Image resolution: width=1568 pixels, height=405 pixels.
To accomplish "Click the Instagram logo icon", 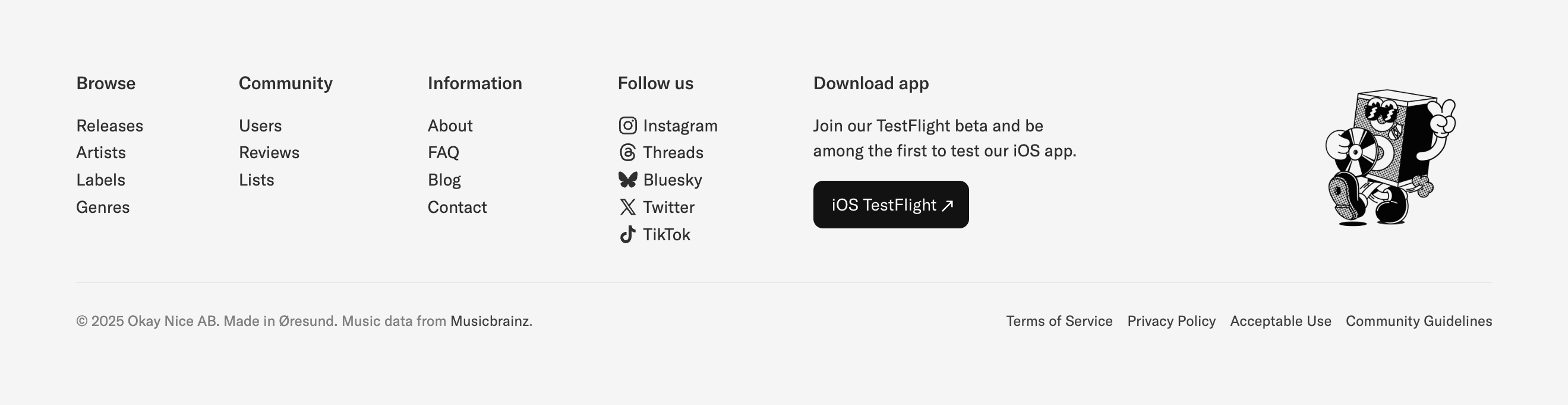I will pyautogui.click(x=627, y=126).
